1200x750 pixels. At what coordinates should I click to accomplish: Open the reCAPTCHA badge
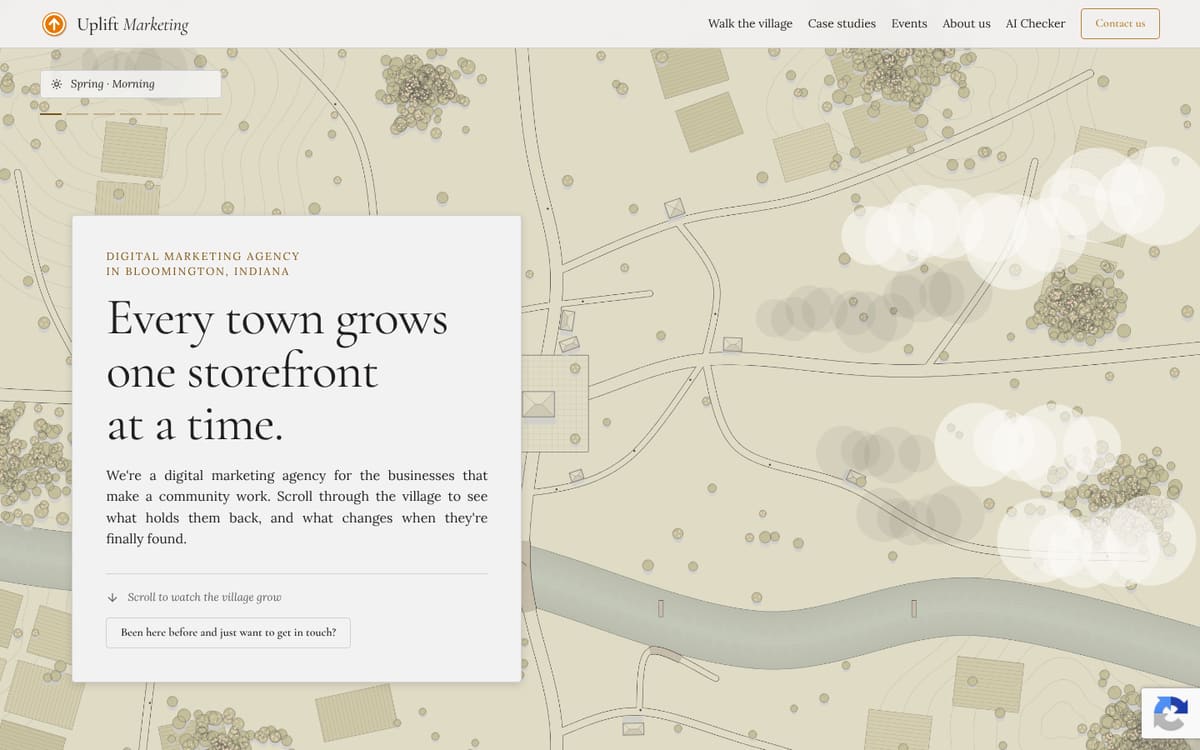[x=1170, y=713]
